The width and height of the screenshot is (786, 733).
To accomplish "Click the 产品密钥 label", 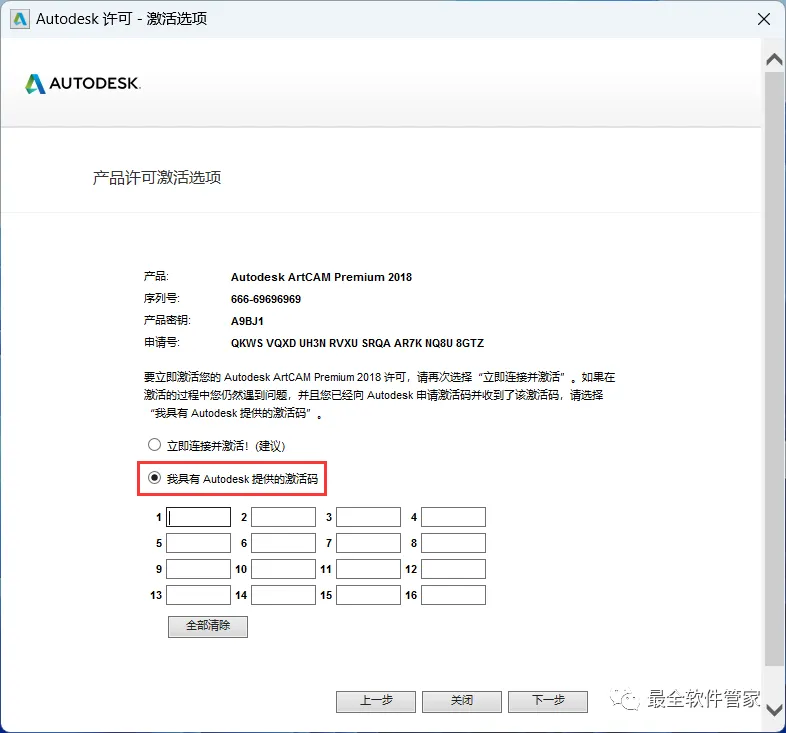I will 167,320.
